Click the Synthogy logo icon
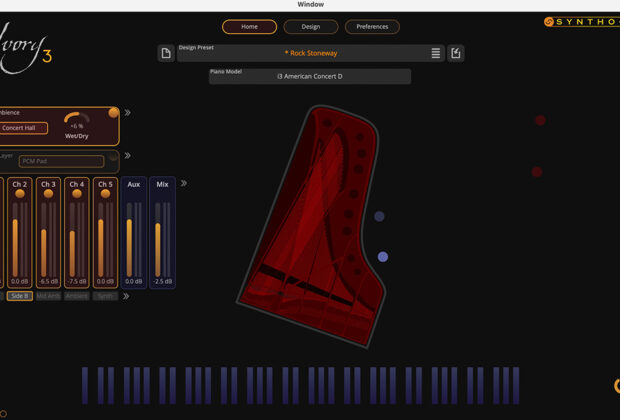The height and width of the screenshot is (420, 620). pos(549,22)
